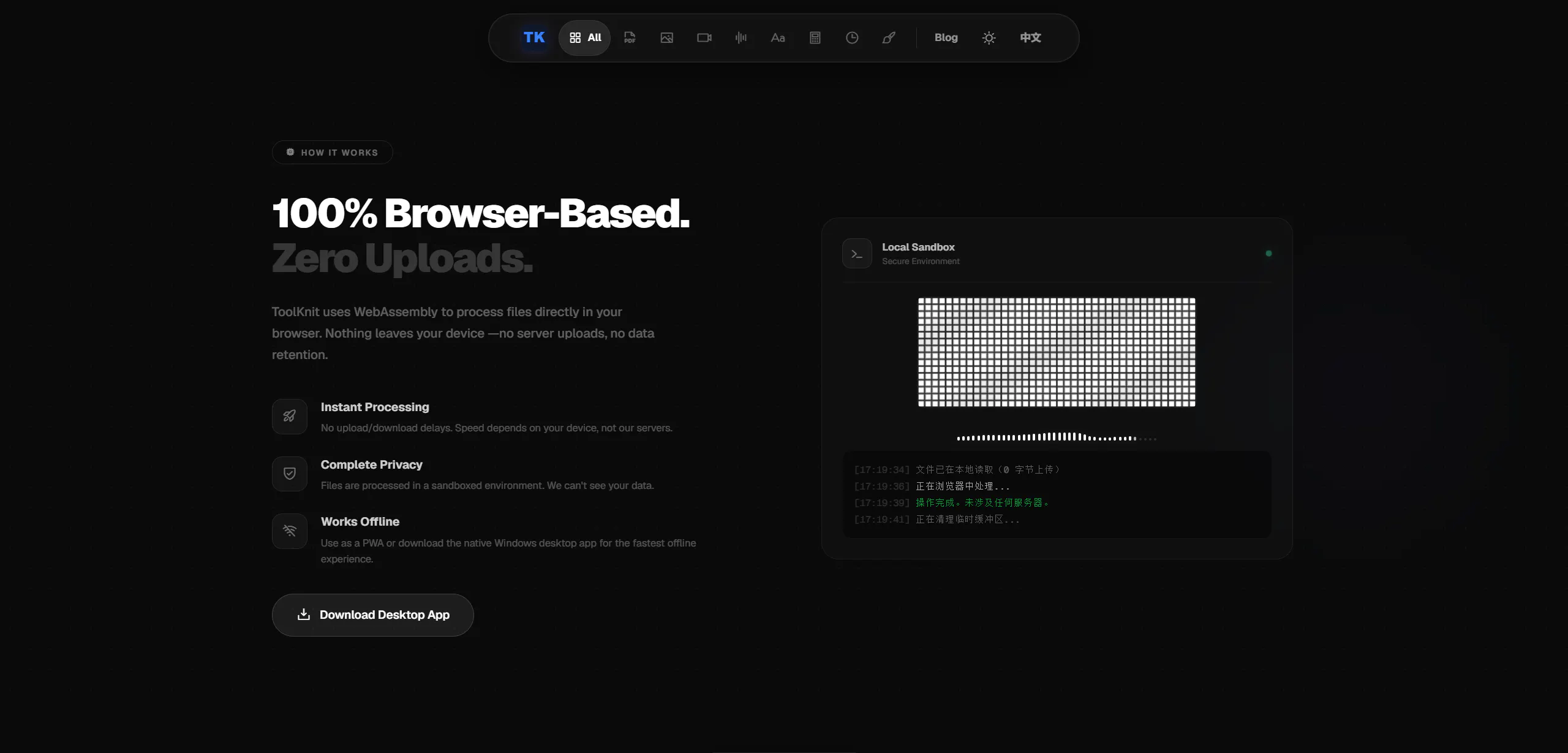
Task: Click the HOW IT WORKS badge
Action: click(x=332, y=153)
